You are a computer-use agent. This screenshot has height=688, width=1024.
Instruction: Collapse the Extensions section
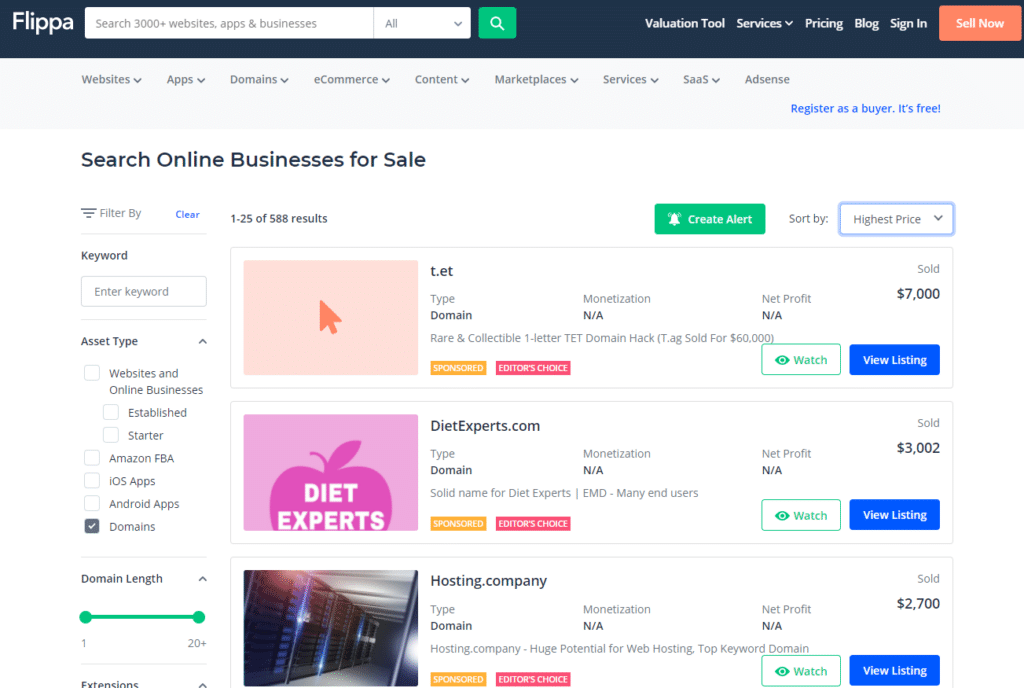click(202, 683)
